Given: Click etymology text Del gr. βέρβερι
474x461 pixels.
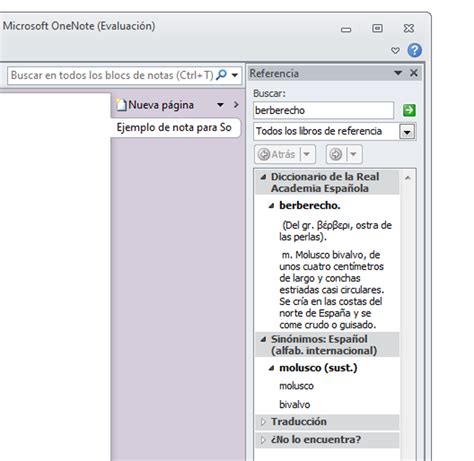Looking at the screenshot, I should tap(335, 231).
